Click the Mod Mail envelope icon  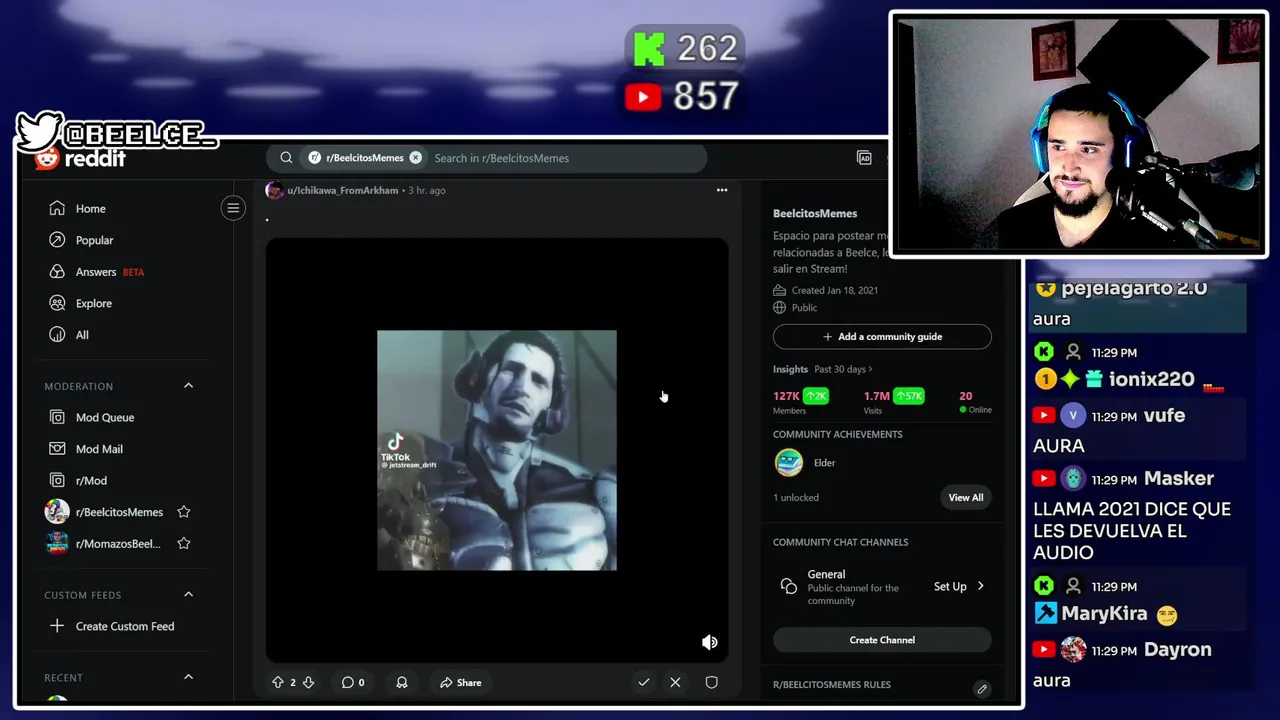pos(57,449)
